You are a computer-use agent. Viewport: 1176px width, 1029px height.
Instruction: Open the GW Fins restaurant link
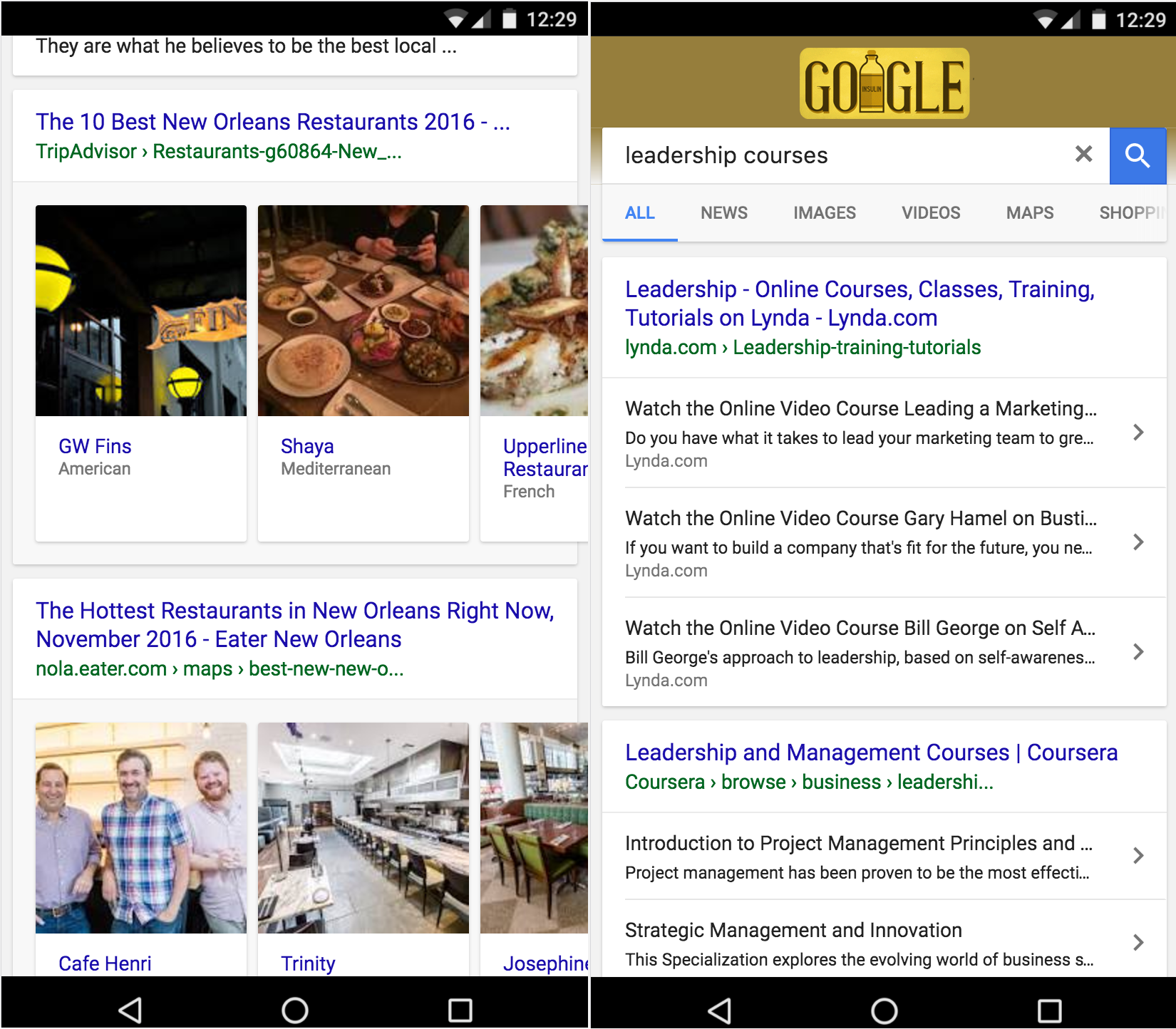pyautogui.click(x=95, y=446)
